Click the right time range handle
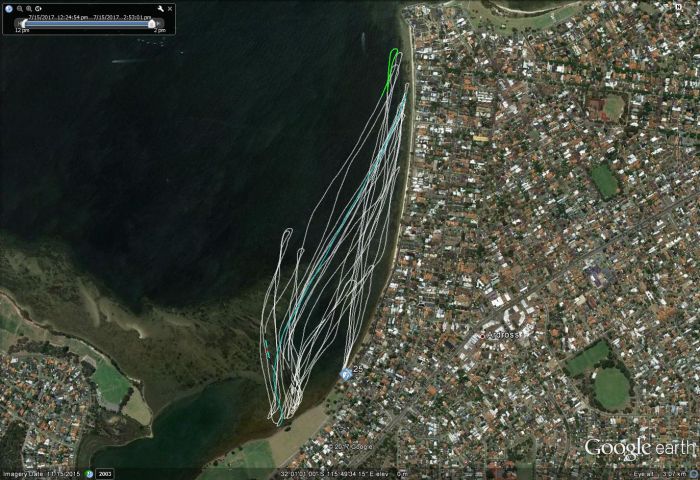Screen dimensions: 700x480 [x=152, y=24]
